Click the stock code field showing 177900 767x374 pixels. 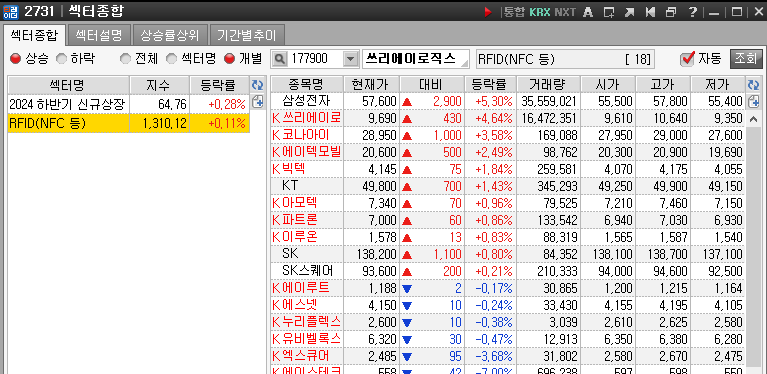pyautogui.click(x=316, y=59)
